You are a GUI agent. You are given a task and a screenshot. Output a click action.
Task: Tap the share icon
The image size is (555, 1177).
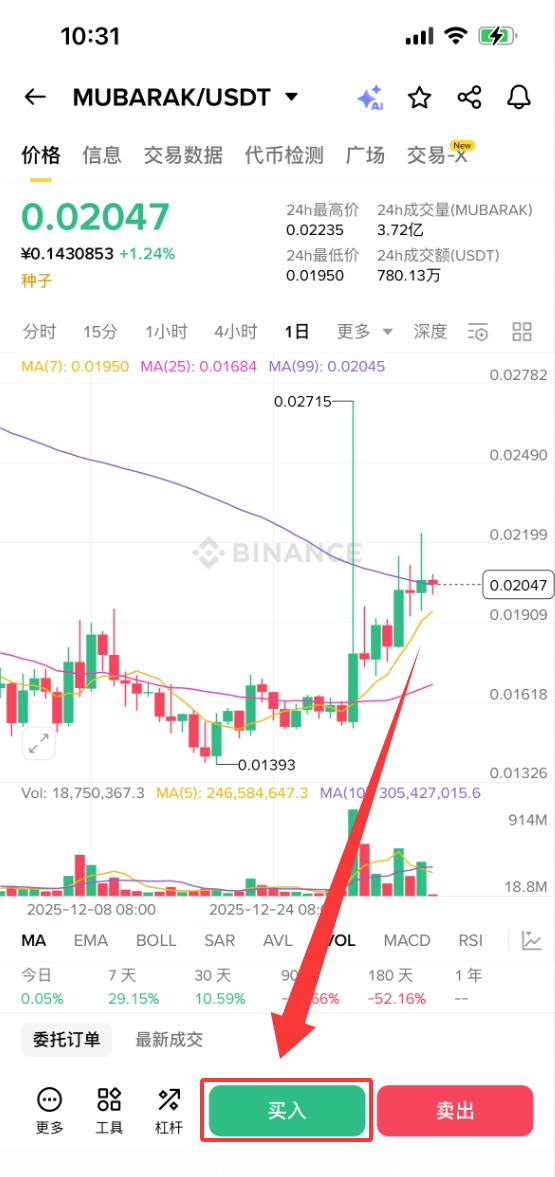tap(469, 98)
